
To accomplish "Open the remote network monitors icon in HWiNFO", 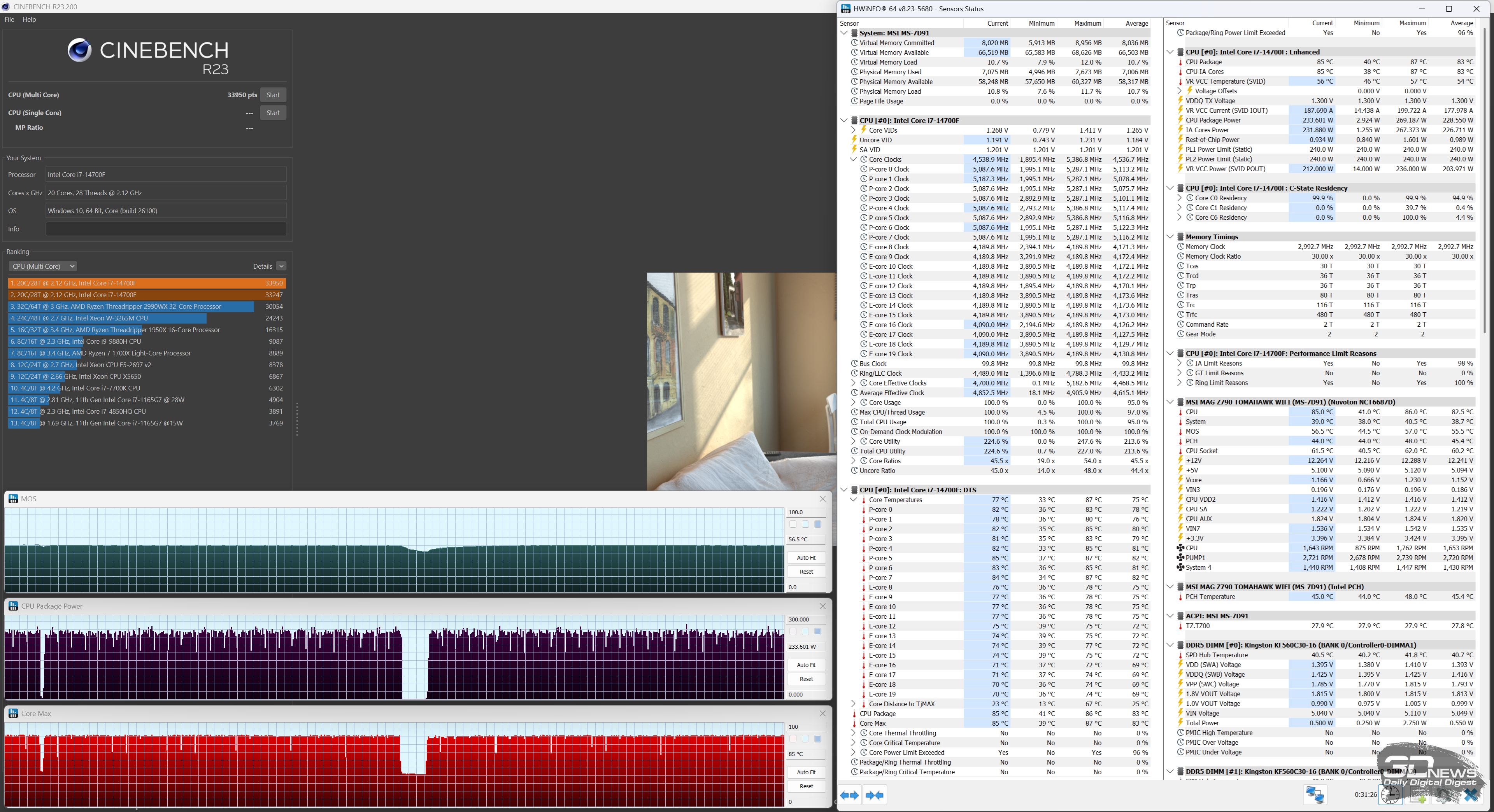I will point(1315,794).
